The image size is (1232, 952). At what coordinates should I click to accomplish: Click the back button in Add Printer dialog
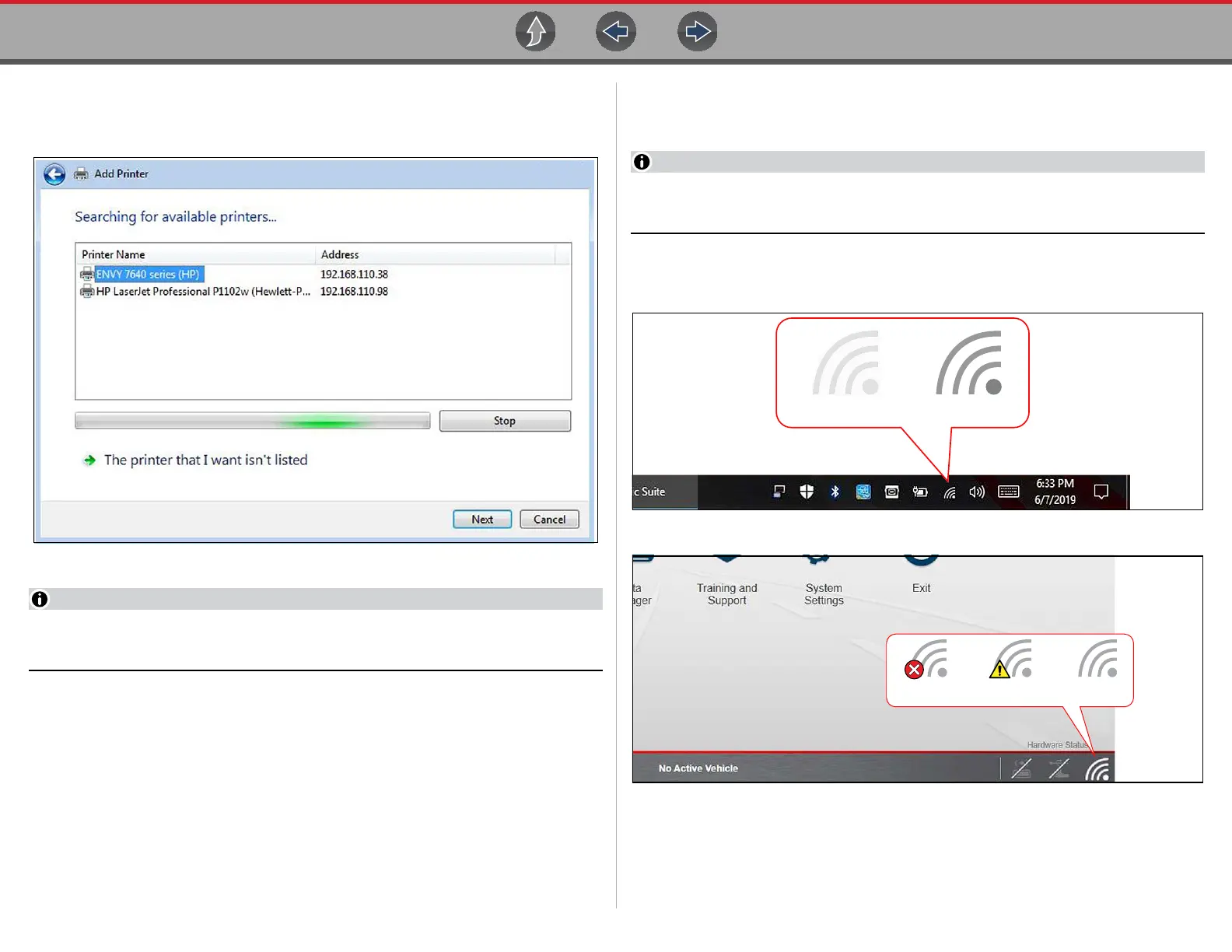pyautogui.click(x=54, y=174)
